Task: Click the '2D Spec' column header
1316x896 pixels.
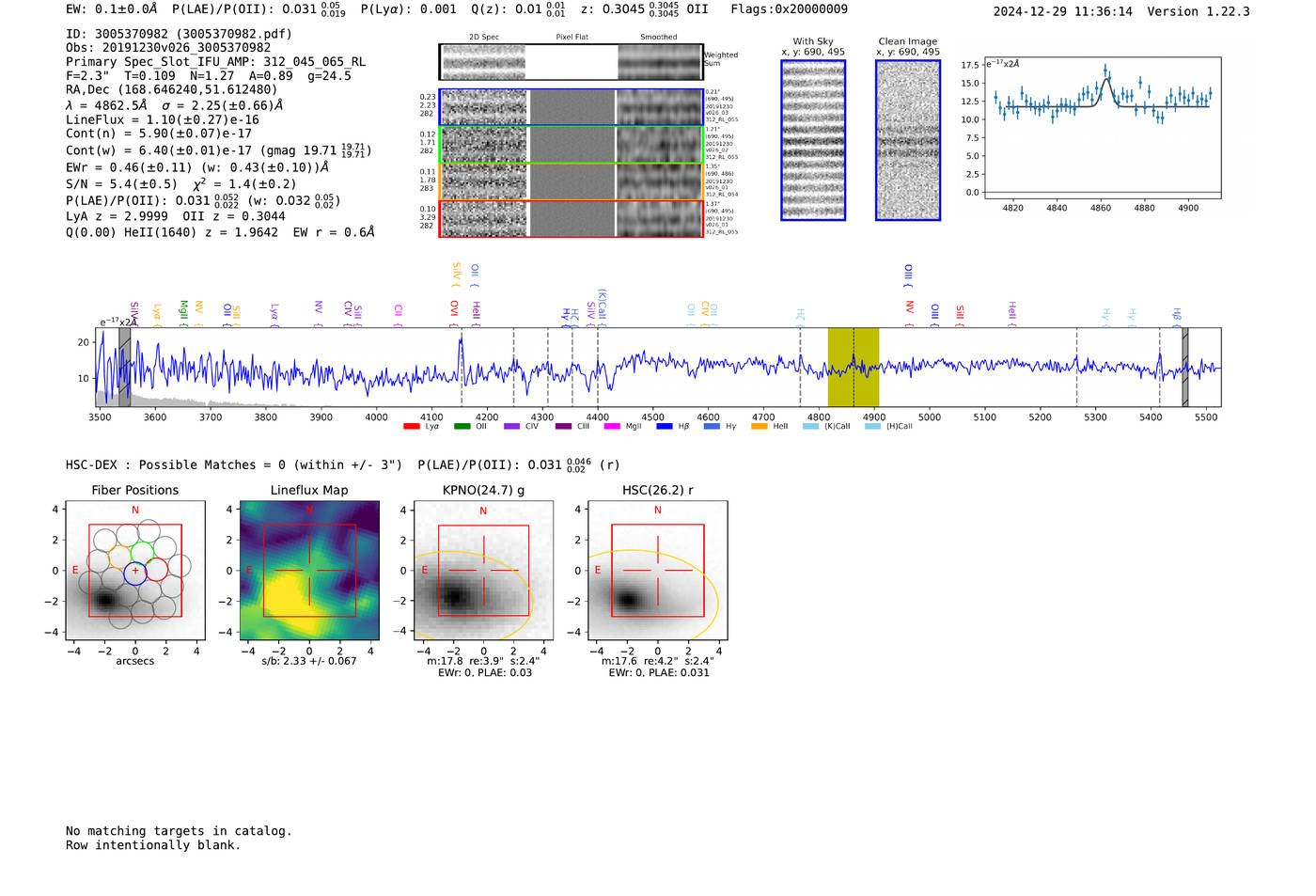Action: point(484,38)
